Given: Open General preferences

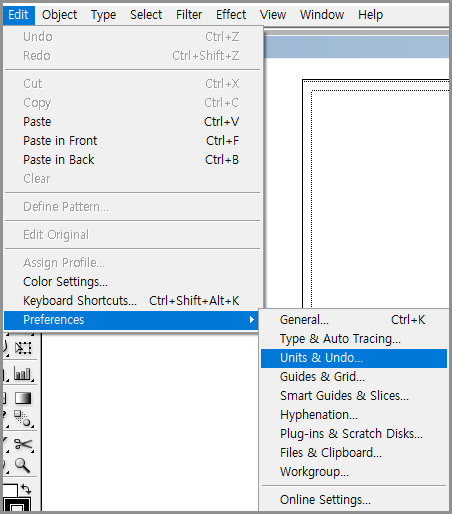Looking at the screenshot, I should [x=354, y=320].
